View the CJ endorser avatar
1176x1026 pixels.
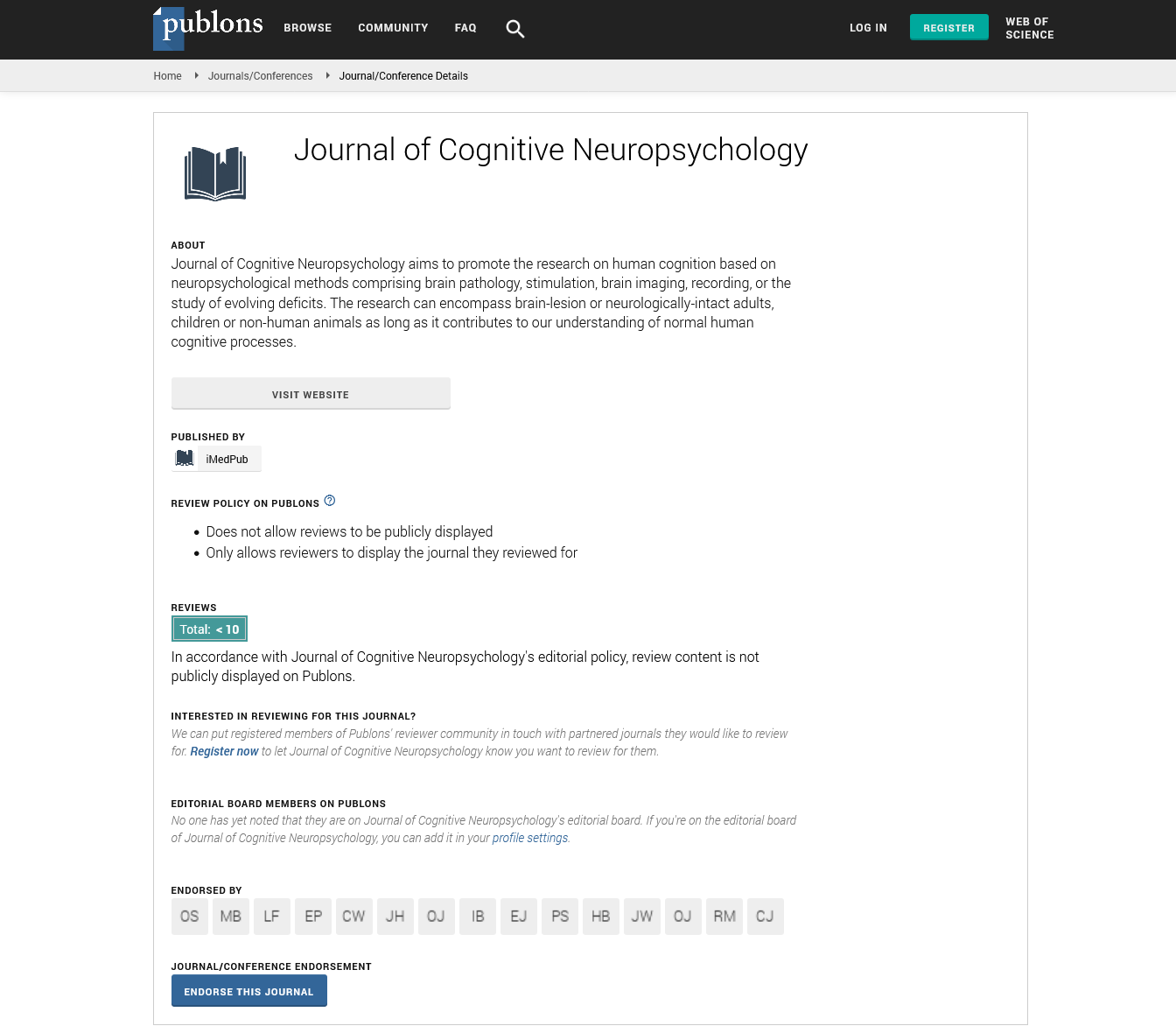tap(765, 917)
